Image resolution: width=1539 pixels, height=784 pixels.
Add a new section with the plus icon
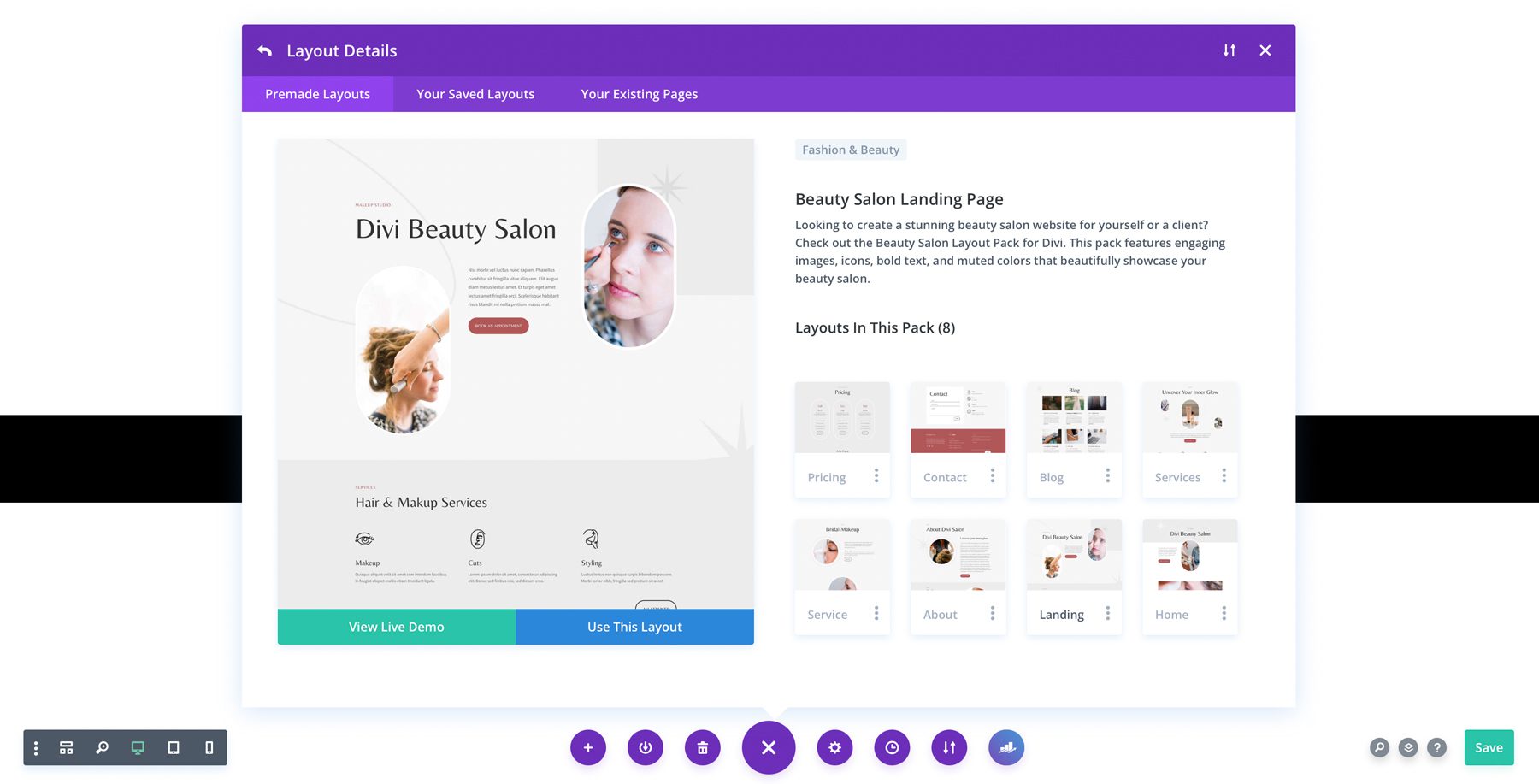coord(588,747)
